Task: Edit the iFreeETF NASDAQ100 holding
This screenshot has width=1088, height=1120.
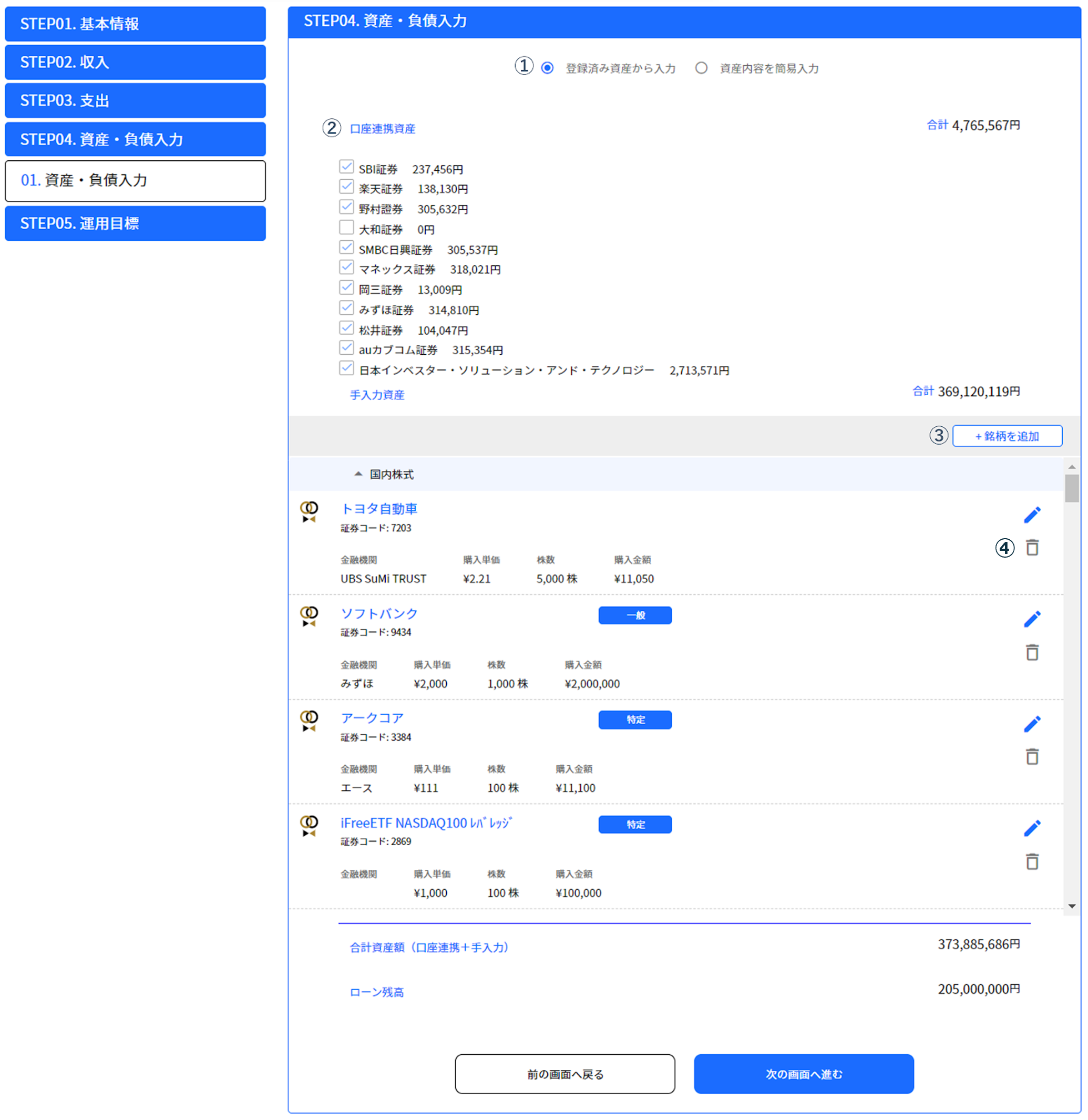Action: [1032, 829]
